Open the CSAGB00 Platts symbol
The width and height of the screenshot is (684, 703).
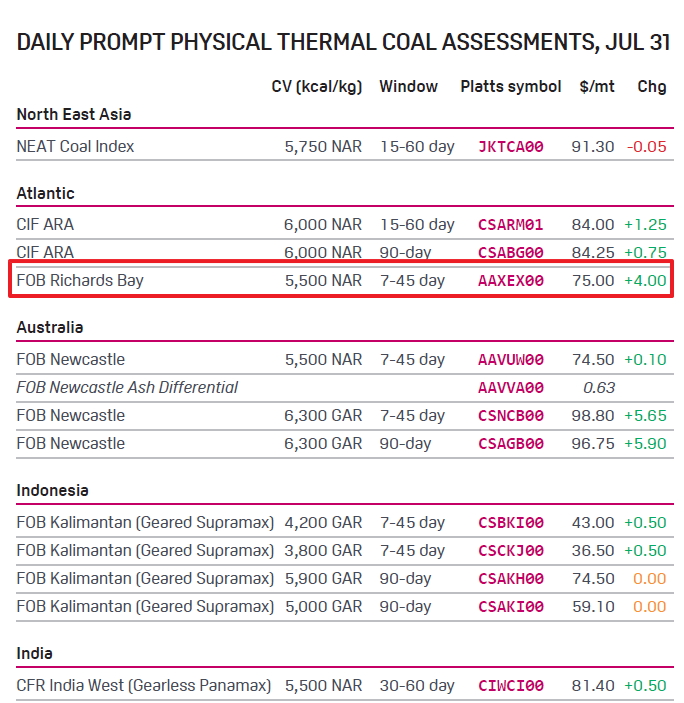tap(511, 443)
